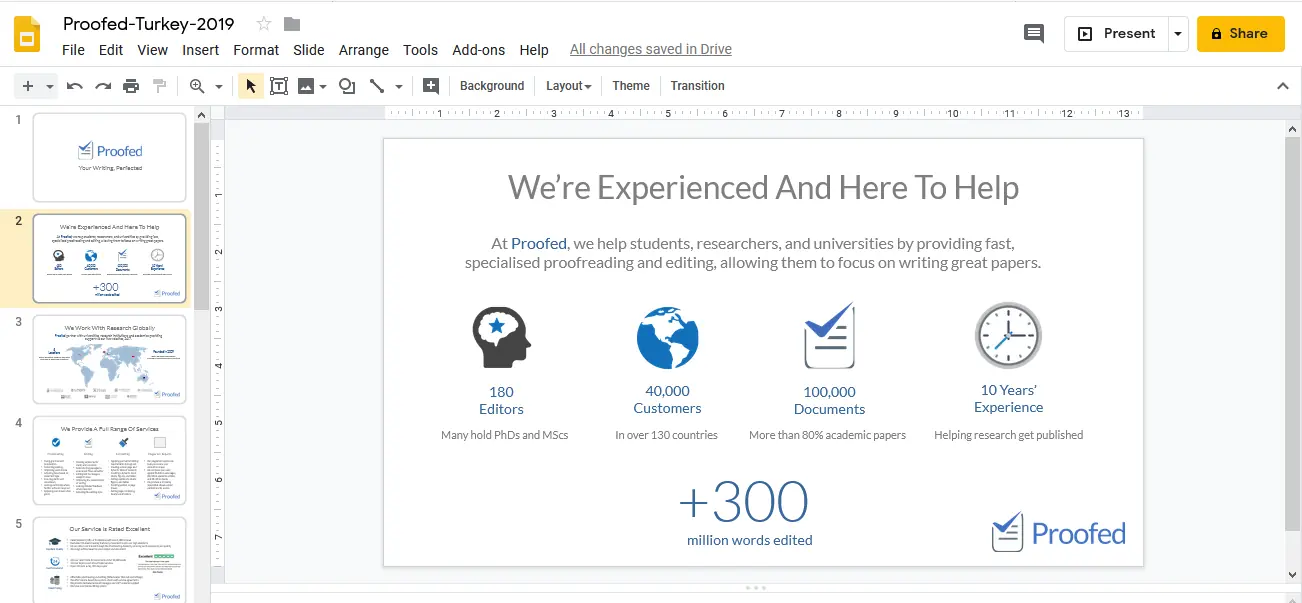Insert an image using the image icon
Viewport: 1302px width, 603px height.
[x=306, y=86]
